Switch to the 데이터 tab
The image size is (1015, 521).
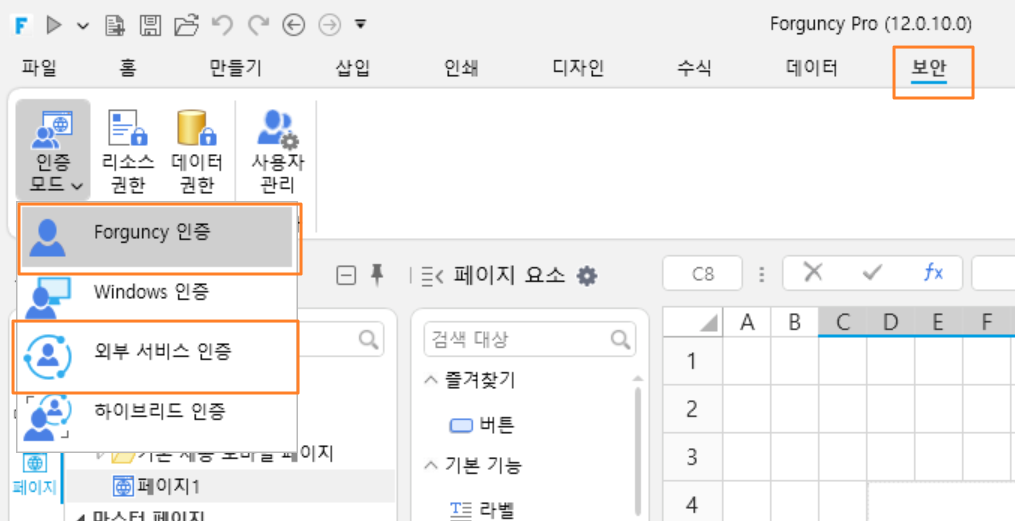click(812, 68)
